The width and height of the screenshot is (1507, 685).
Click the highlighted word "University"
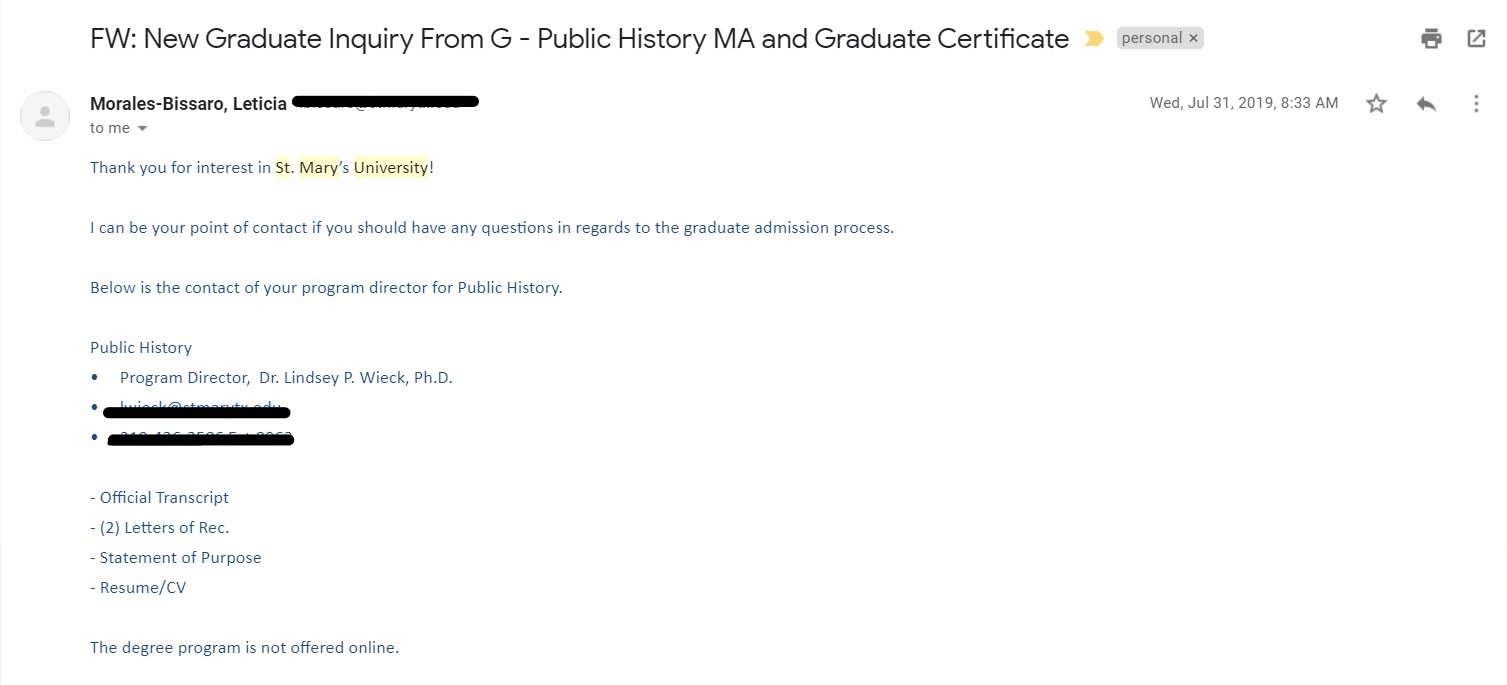[391, 168]
